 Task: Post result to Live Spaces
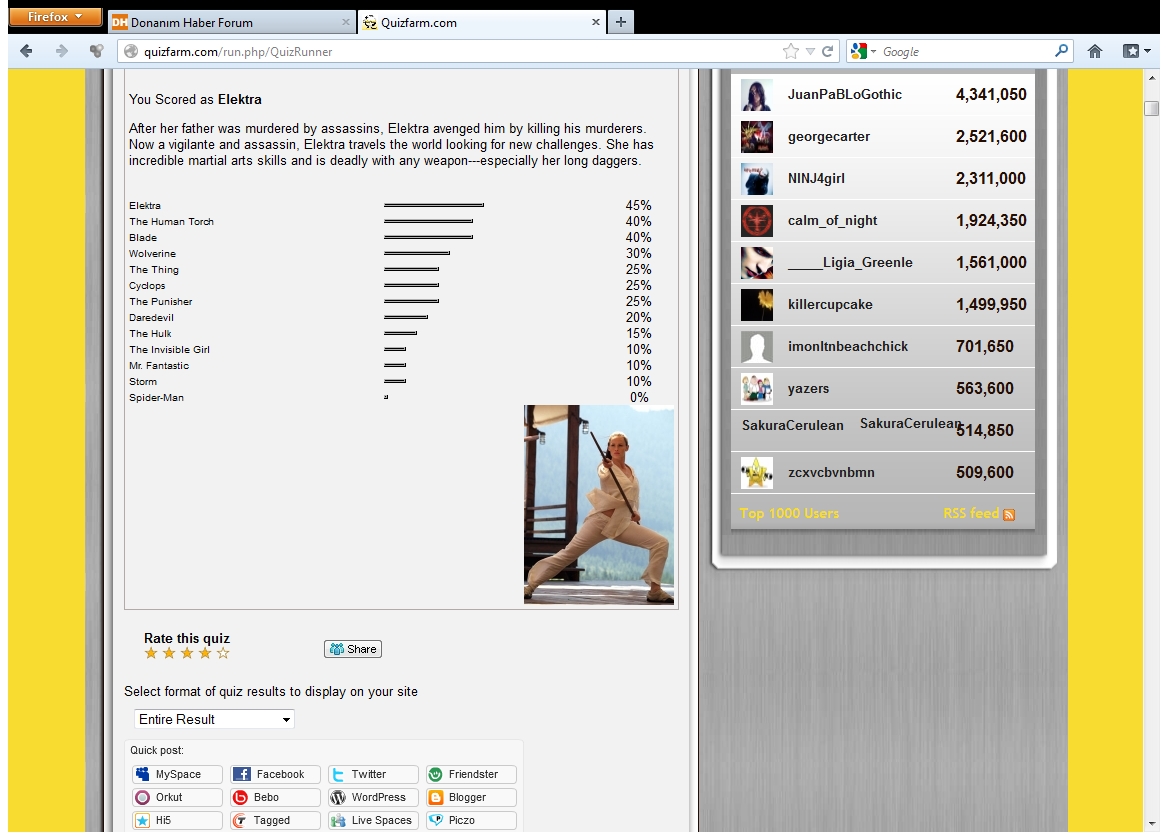click(x=373, y=821)
